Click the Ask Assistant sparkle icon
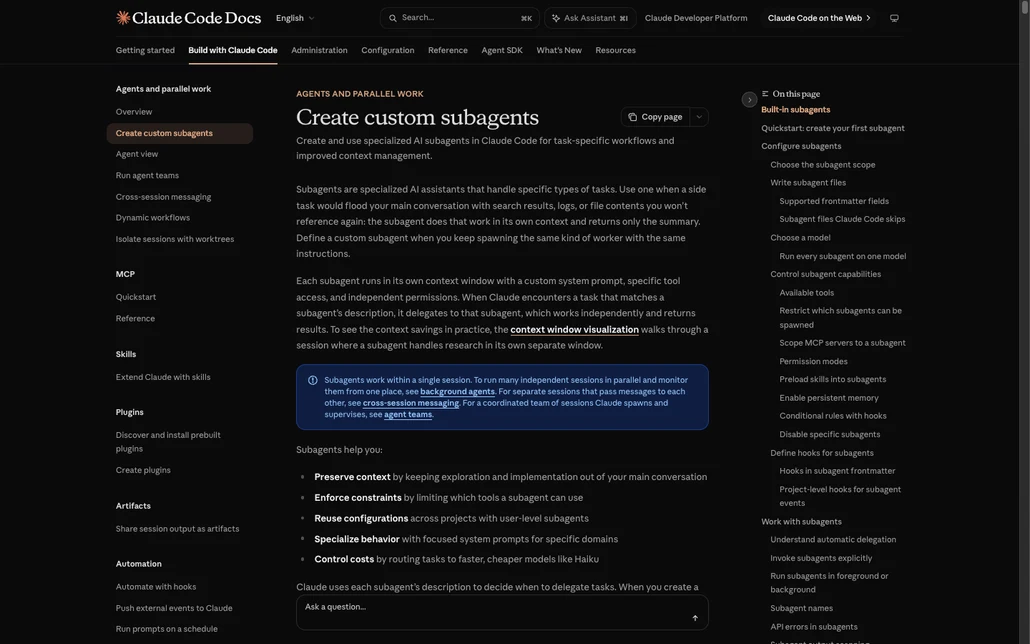This screenshot has width=1030, height=644. (x=556, y=18)
